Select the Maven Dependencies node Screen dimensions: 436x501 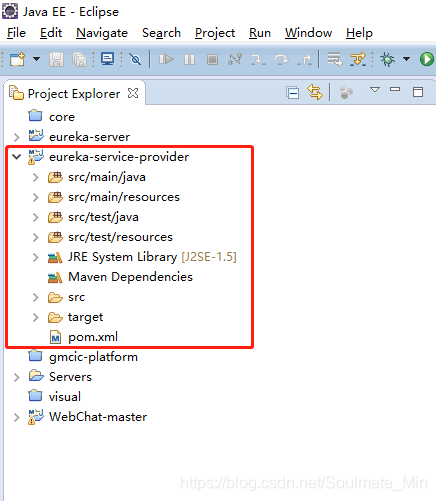coord(130,277)
